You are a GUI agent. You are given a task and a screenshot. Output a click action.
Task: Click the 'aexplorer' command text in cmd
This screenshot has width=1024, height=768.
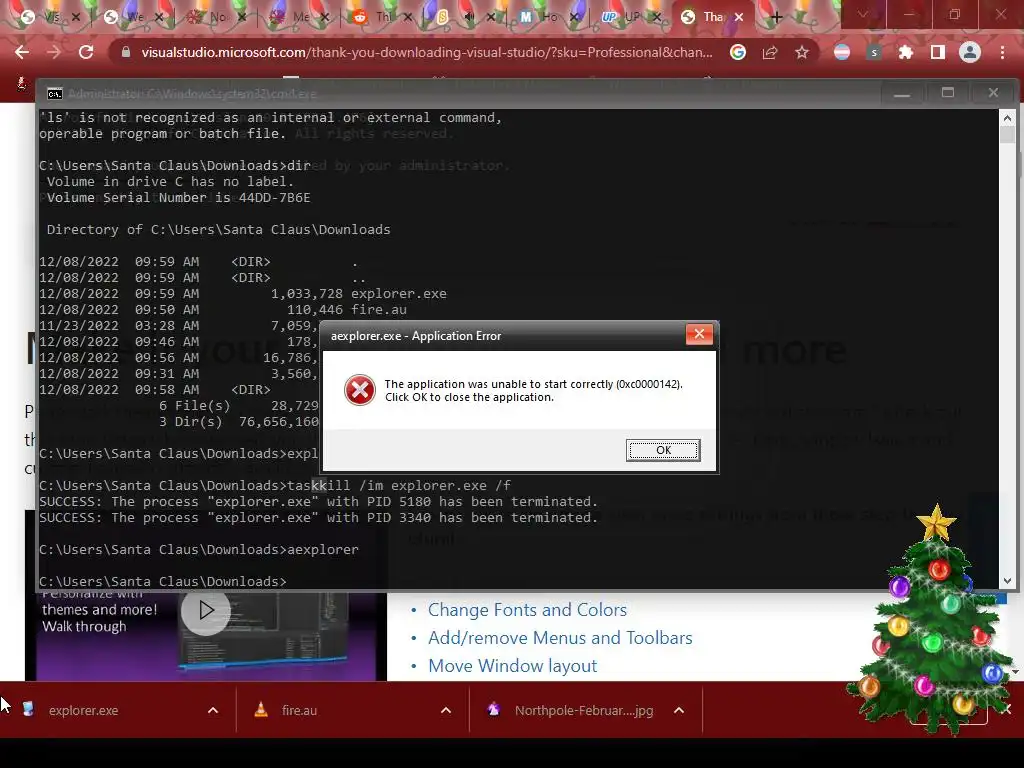pyautogui.click(x=323, y=550)
